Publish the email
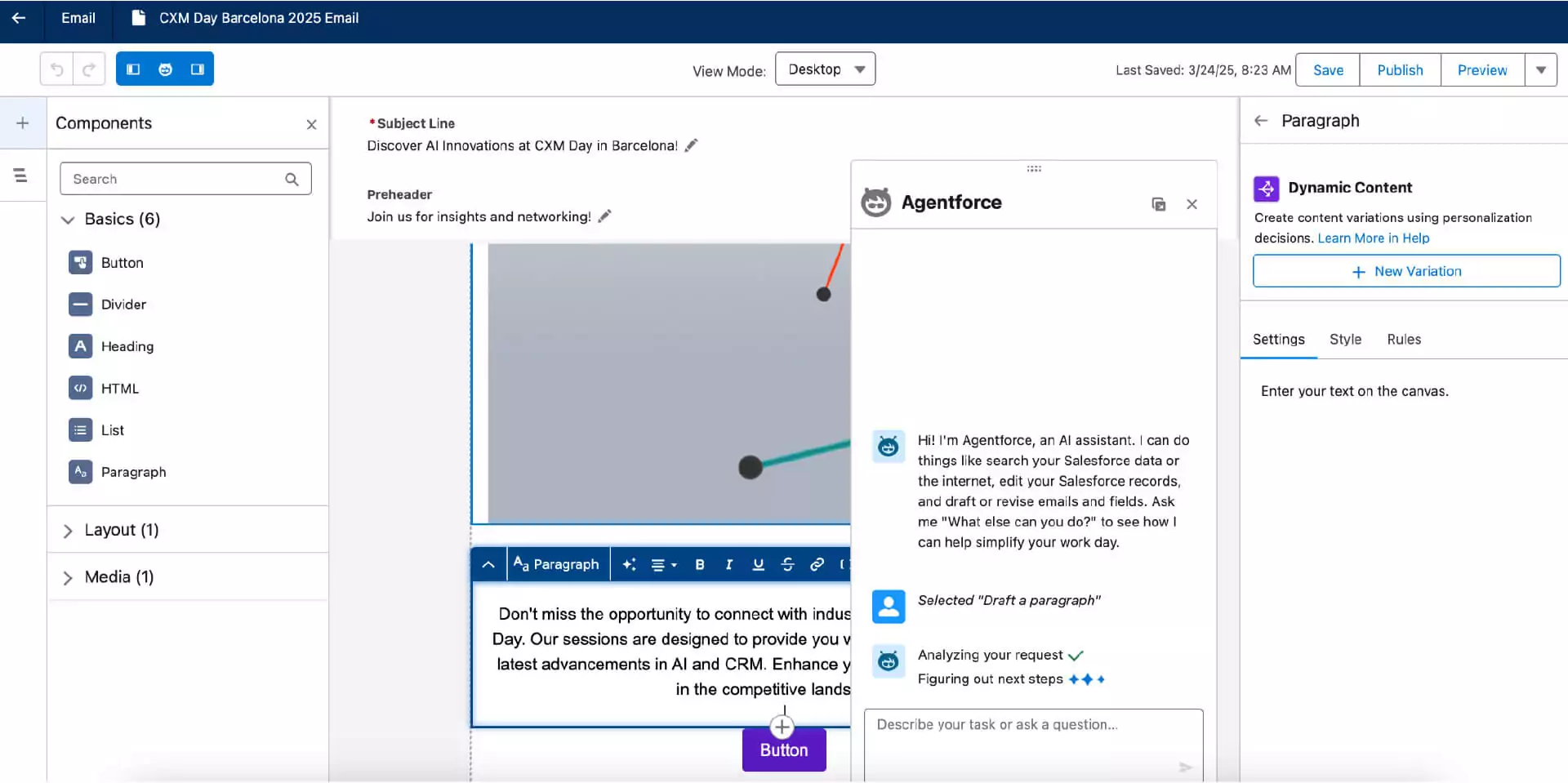Image resolution: width=1568 pixels, height=783 pixels. [x=1400, y=70]
